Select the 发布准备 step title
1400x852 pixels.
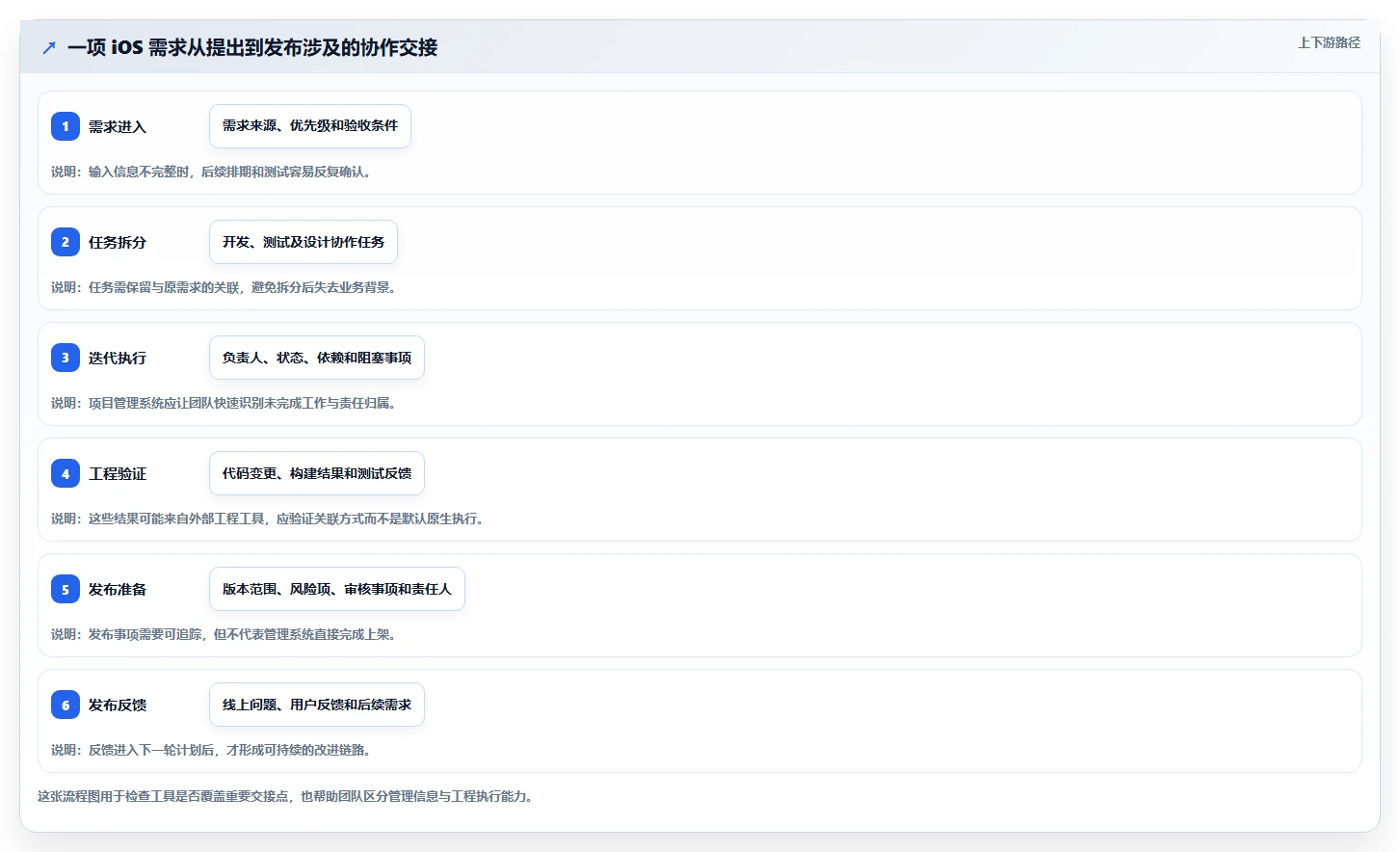click(x=118, y=589)
